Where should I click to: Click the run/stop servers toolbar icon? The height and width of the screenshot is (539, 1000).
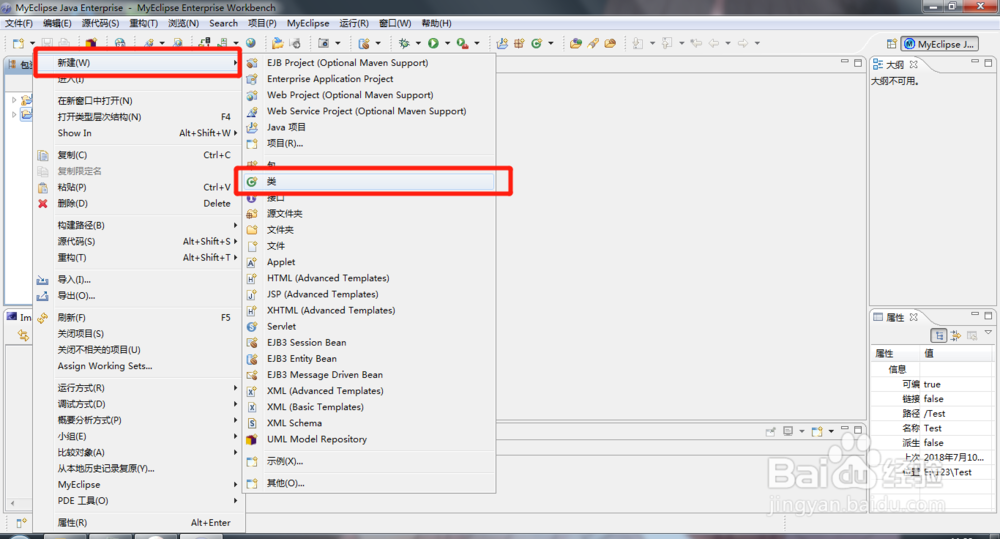coord(223,43)
